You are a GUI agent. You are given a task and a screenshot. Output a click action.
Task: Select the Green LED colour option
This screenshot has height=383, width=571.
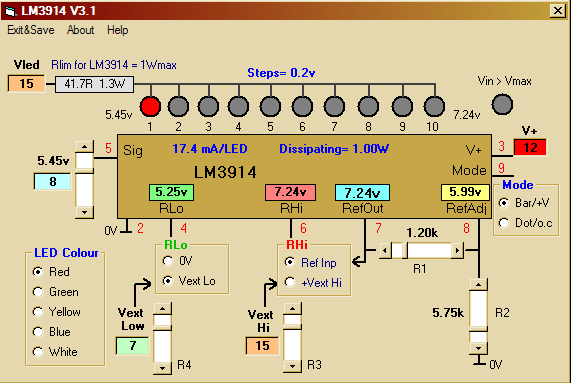56,292
